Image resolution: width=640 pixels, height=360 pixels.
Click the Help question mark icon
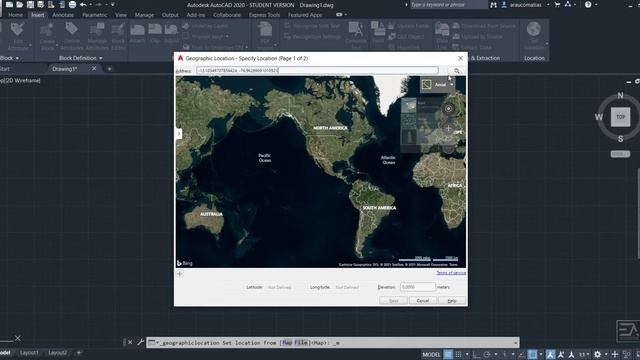tap(588, 5)
